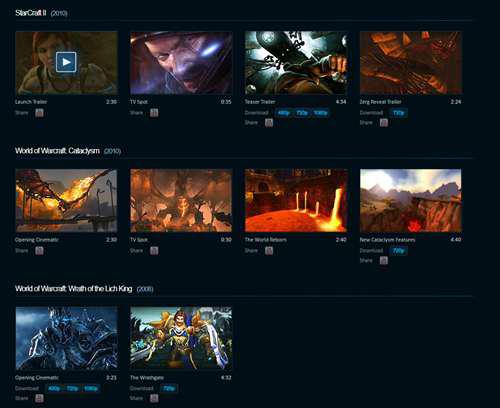Open The Wrathgate video thumbnail
The height and width of the screenshot is (408, 500).
coord(181,338)
